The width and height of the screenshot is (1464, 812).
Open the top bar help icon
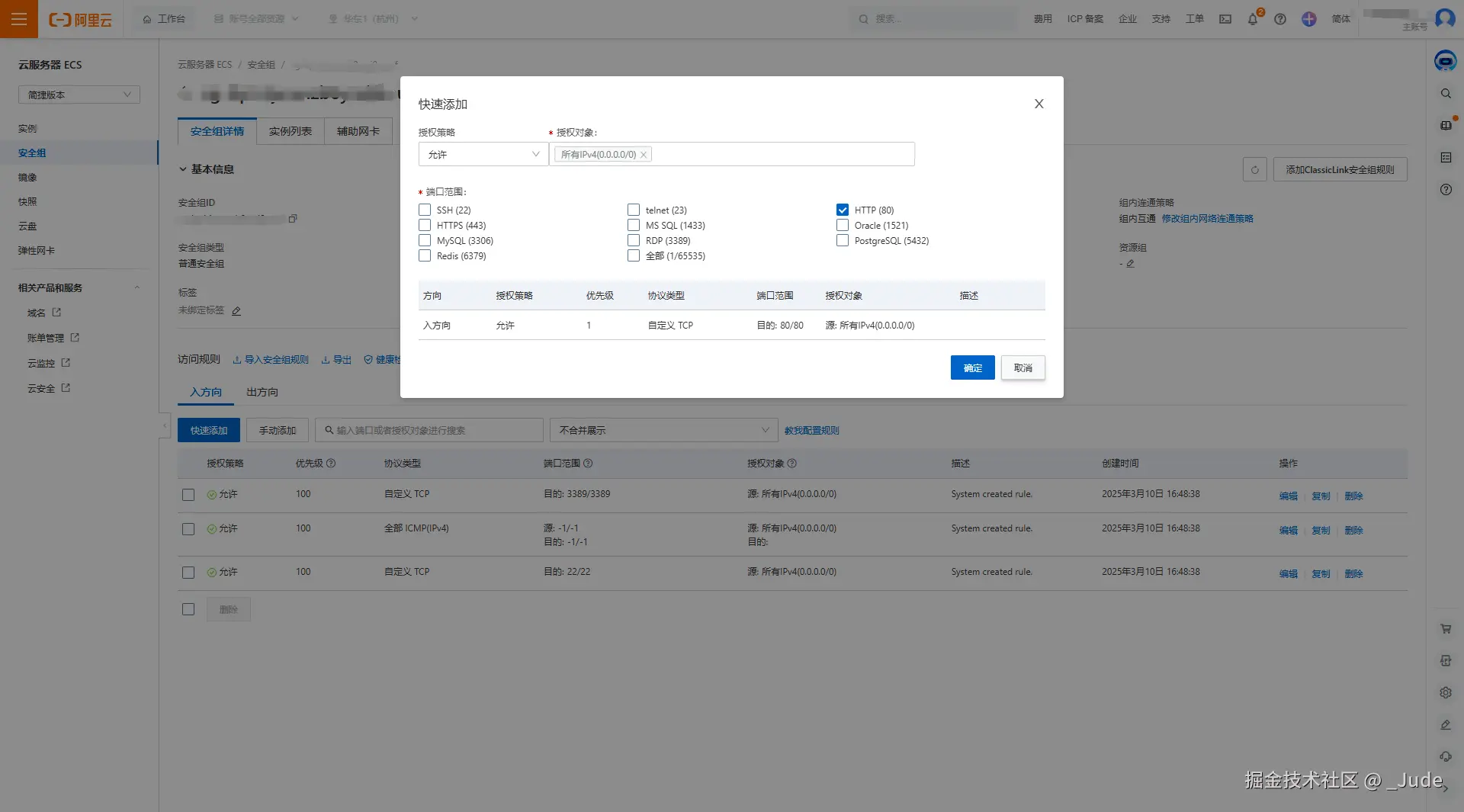coord(1280,19)
